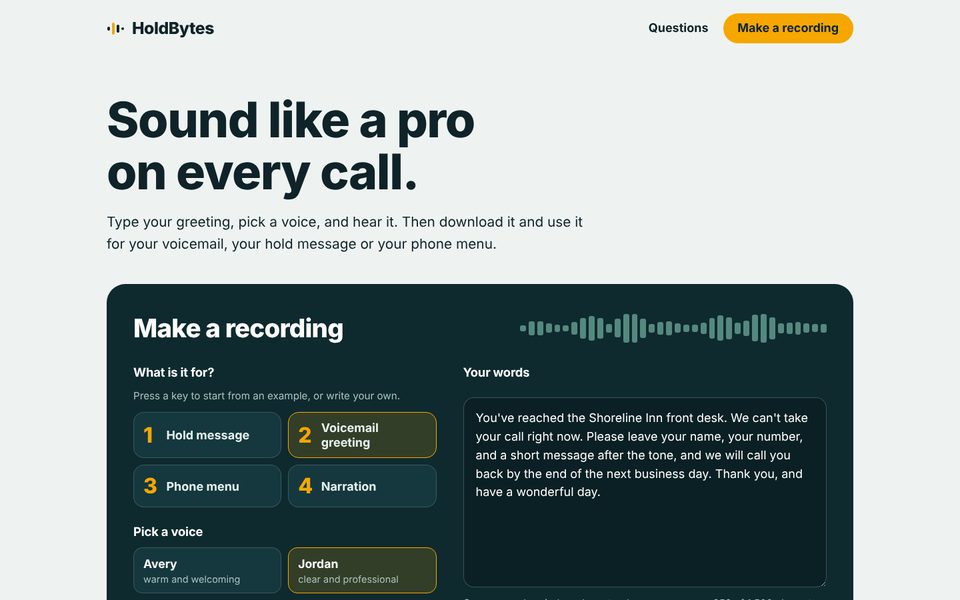Pick the Avery warm and welcoming voice
Viewport: 960px width, 600px height.
[x=207, y=571]
